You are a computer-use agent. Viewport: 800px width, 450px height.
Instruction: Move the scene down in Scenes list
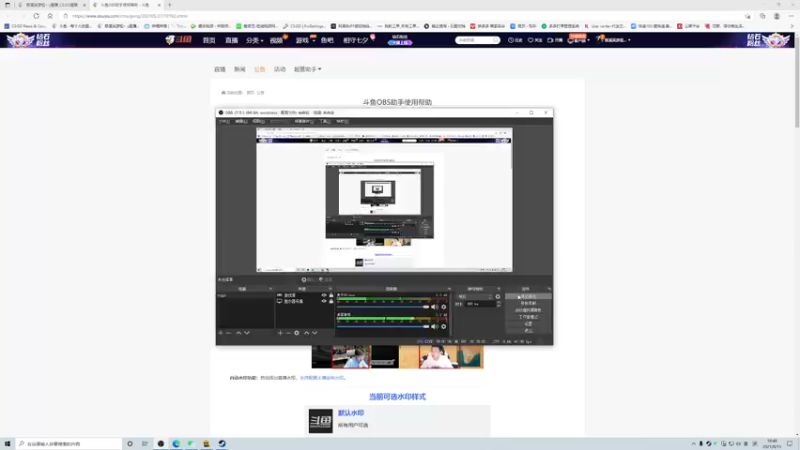[247, 333]
